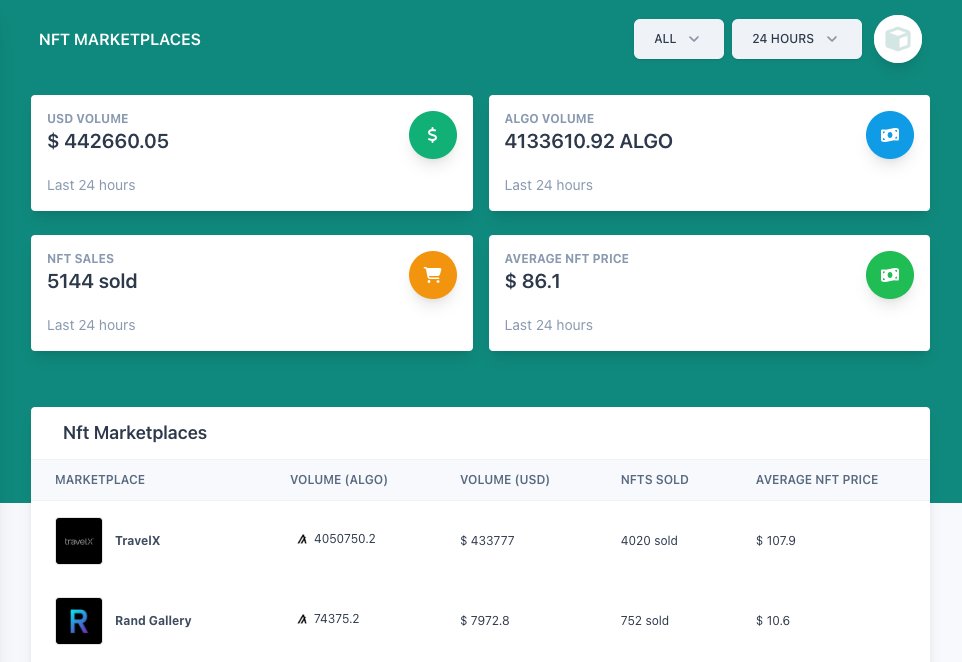Click the R logo icon for Rand Gallery
The image size is (962, 662).
78,620
